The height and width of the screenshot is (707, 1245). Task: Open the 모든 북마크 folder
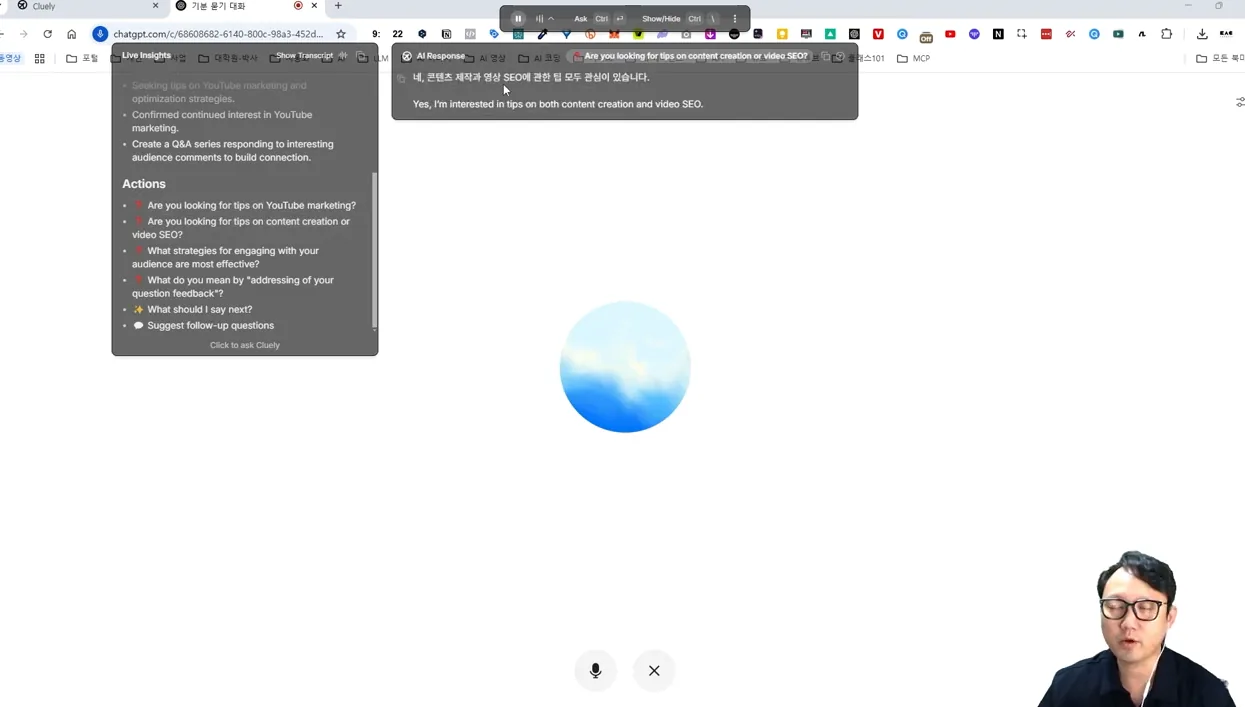1219,58
